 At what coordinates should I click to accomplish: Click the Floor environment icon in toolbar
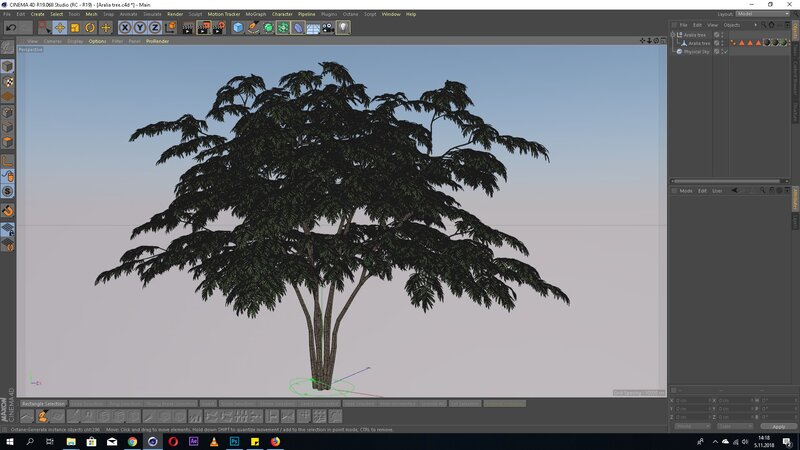[313, 28]
